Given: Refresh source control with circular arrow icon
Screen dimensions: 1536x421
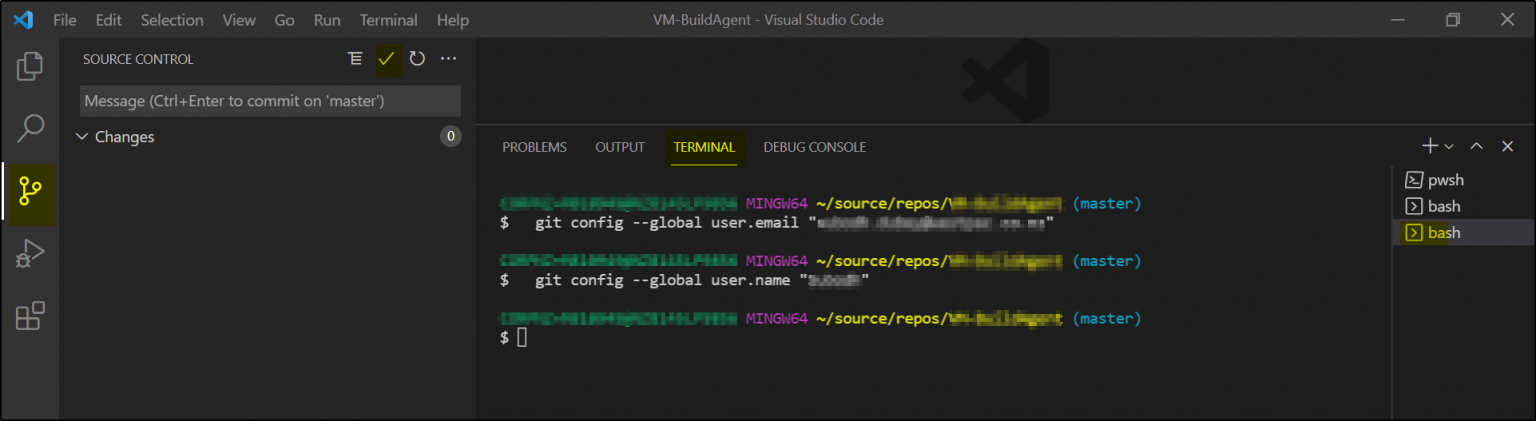Looking at the screenshot, I should (x=417, y=59).
